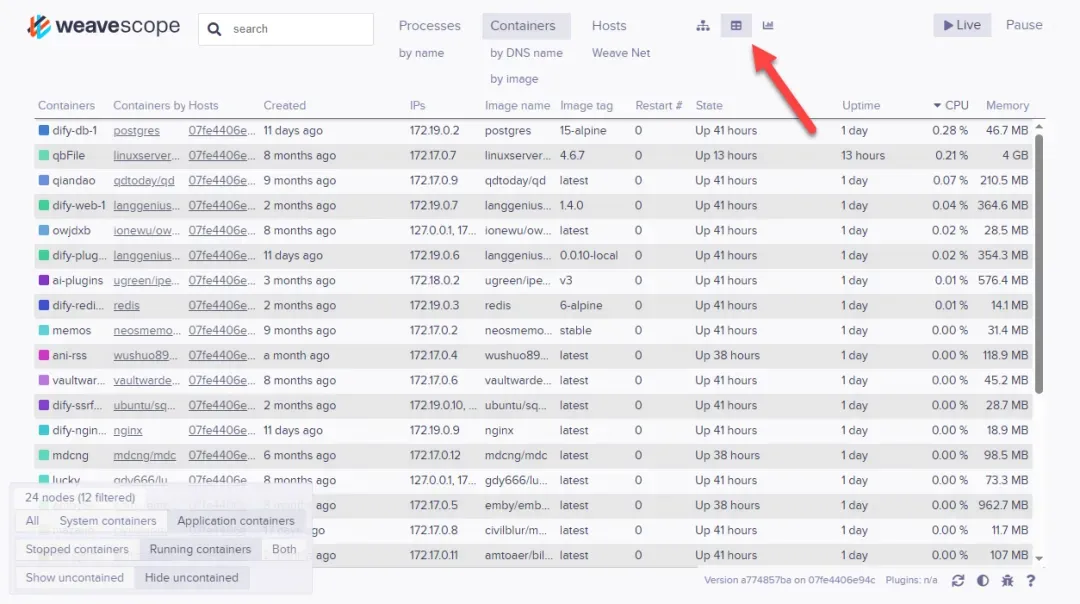
Task: Select Stopped containers filter
Action: tap(77, 549)
